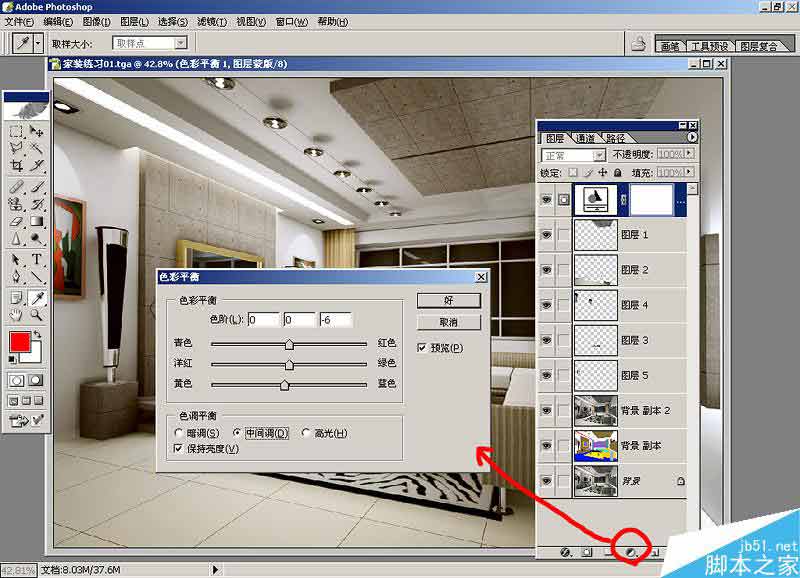
Task: Open Eyedropper tool preset picker arrow
Action: [x=38, y=44]
